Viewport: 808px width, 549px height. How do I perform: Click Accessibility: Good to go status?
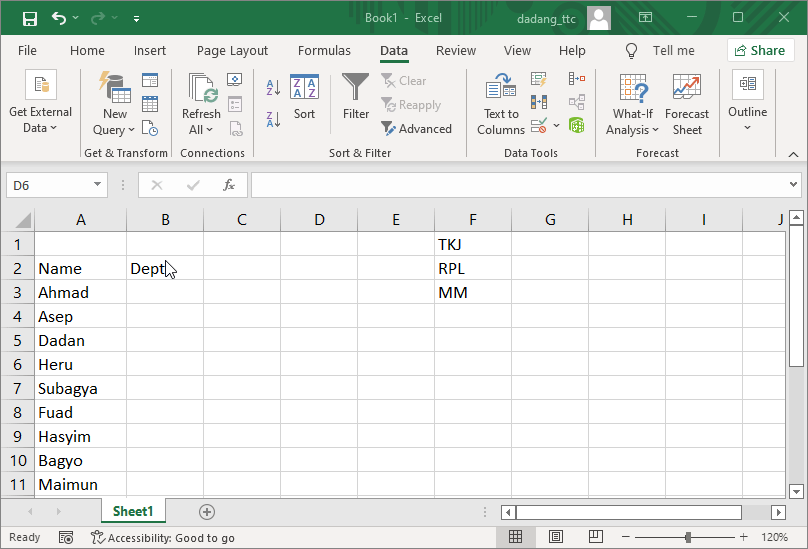[163, 537]
